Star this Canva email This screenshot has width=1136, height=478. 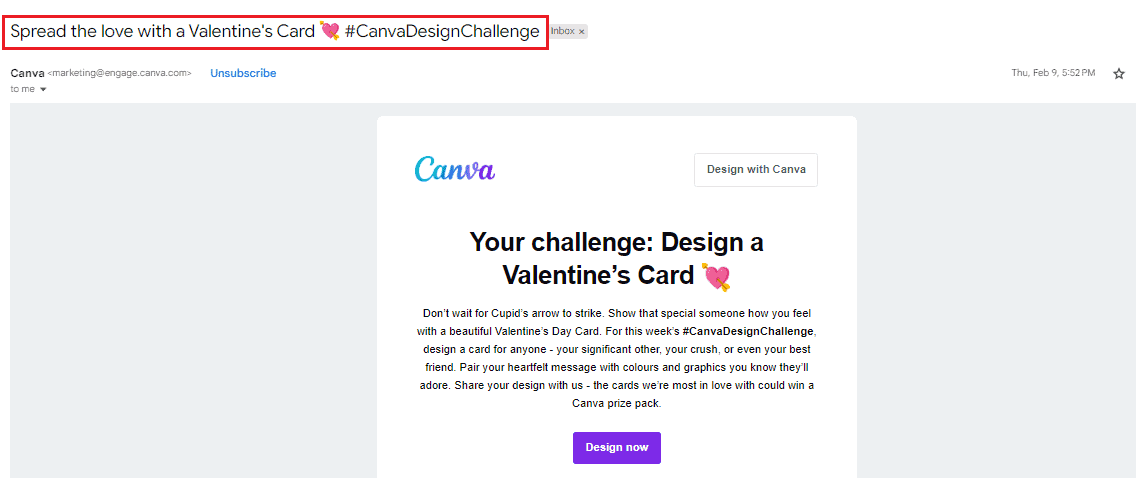(x=1119, y=73)
